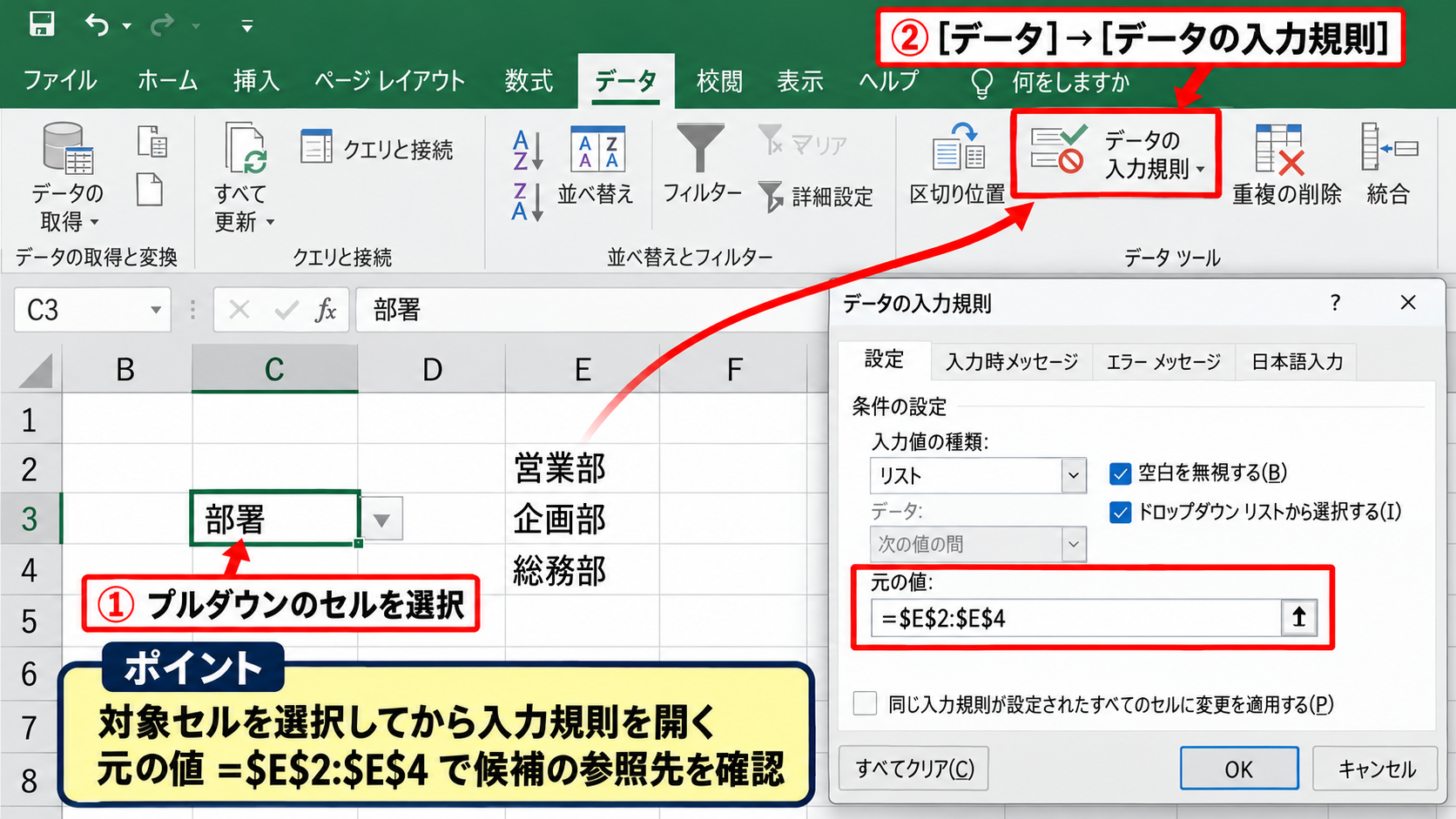Screen dimensions: 1456x819
Task: Click the 元の値 range collapse button
Action: pyautogui.click(x=1299, y=618)
